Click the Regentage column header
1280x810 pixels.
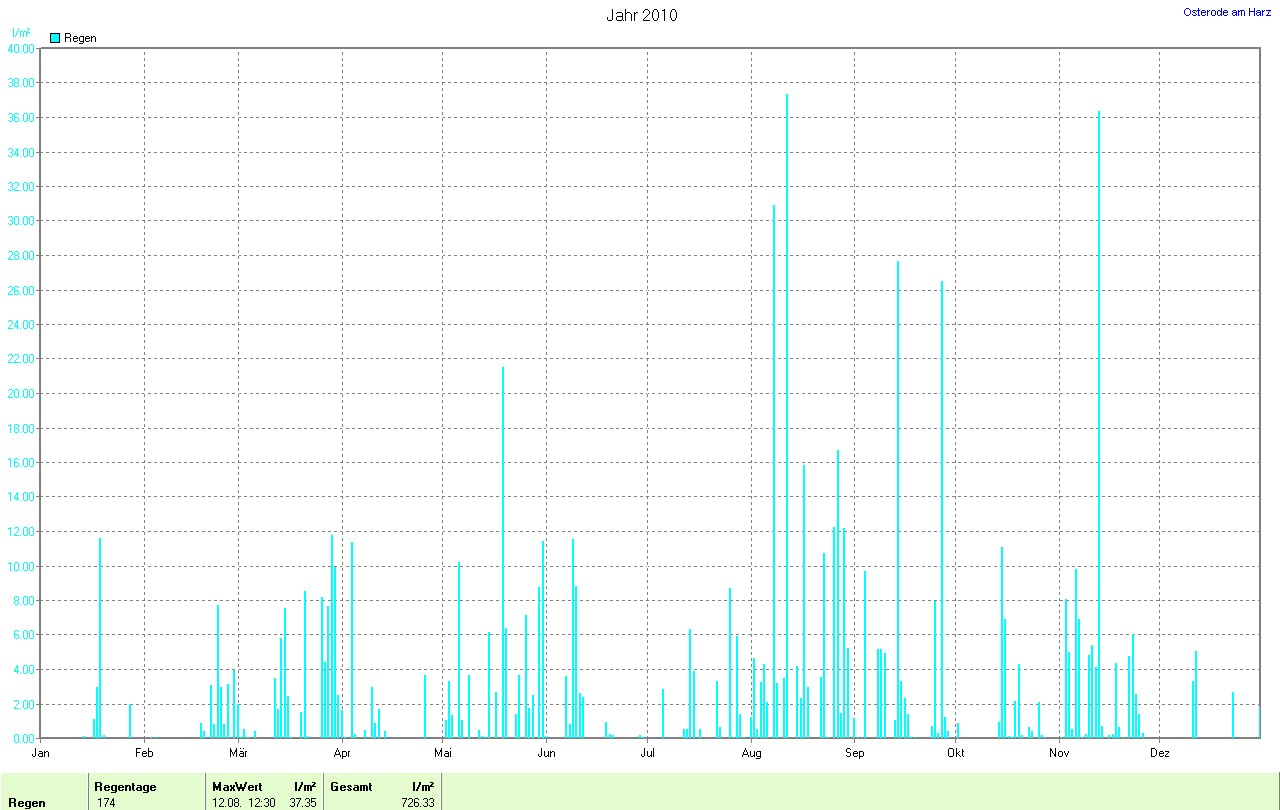(125, 787)
